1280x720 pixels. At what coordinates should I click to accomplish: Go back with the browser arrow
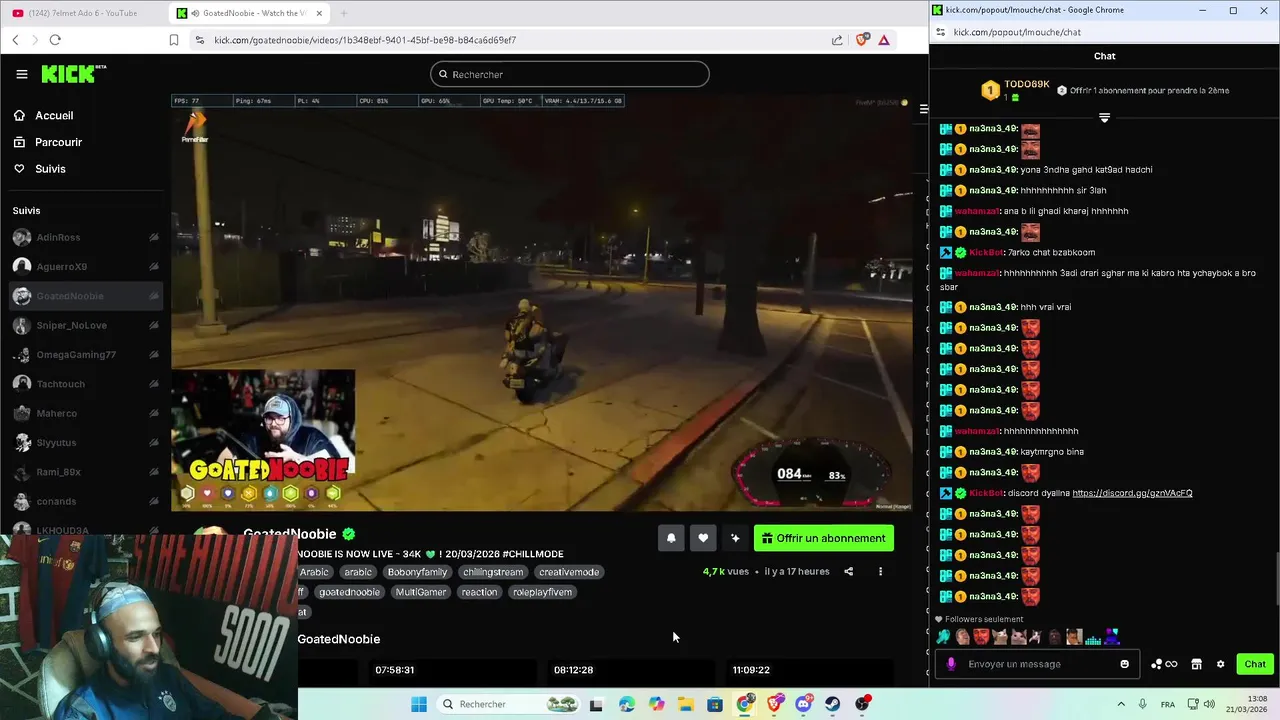point(15,40)
